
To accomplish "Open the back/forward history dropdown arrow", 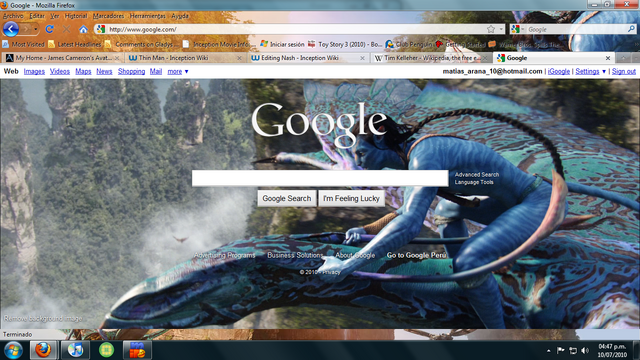I will [x=36, y=29].
